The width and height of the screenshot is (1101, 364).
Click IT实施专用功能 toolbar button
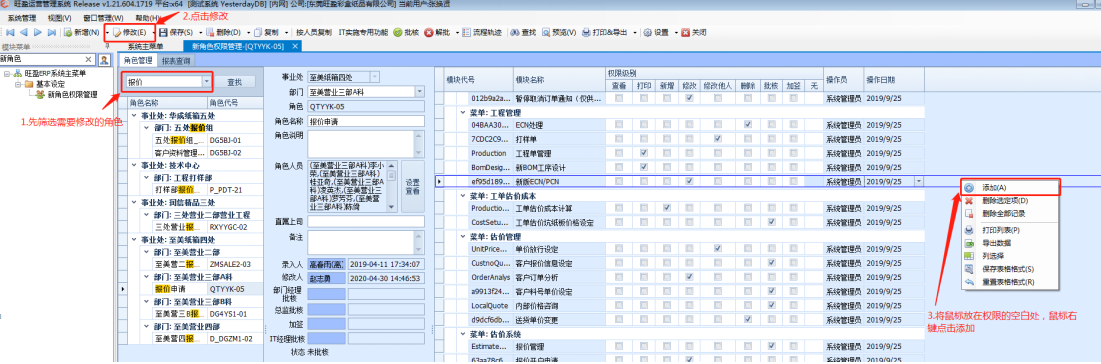coord(363,32)
